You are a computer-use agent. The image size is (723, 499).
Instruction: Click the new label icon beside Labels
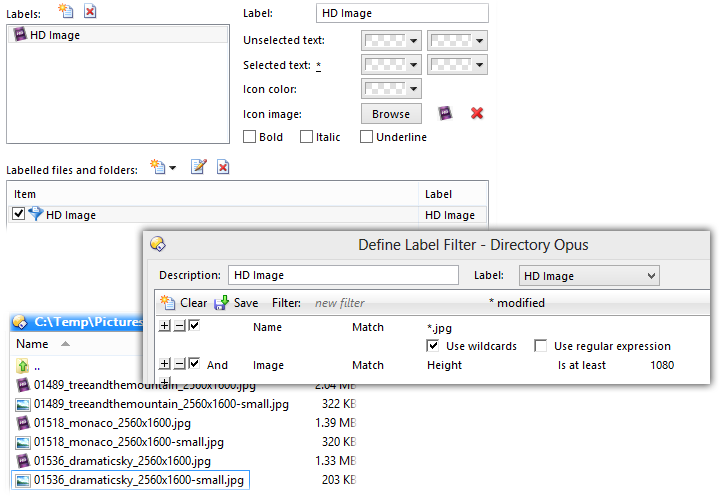[x=65, y=11]
